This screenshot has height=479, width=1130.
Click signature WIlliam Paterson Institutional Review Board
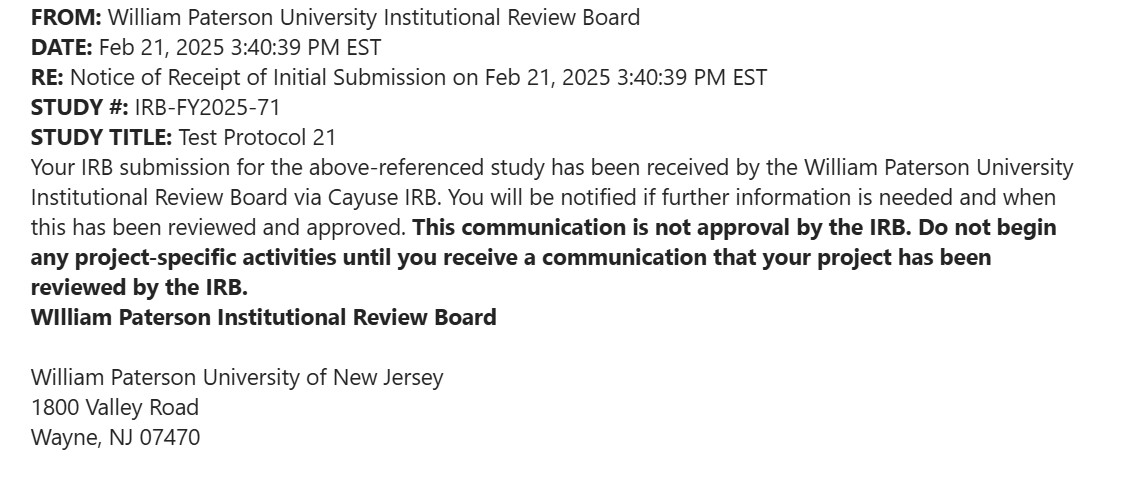coord(264,318)
